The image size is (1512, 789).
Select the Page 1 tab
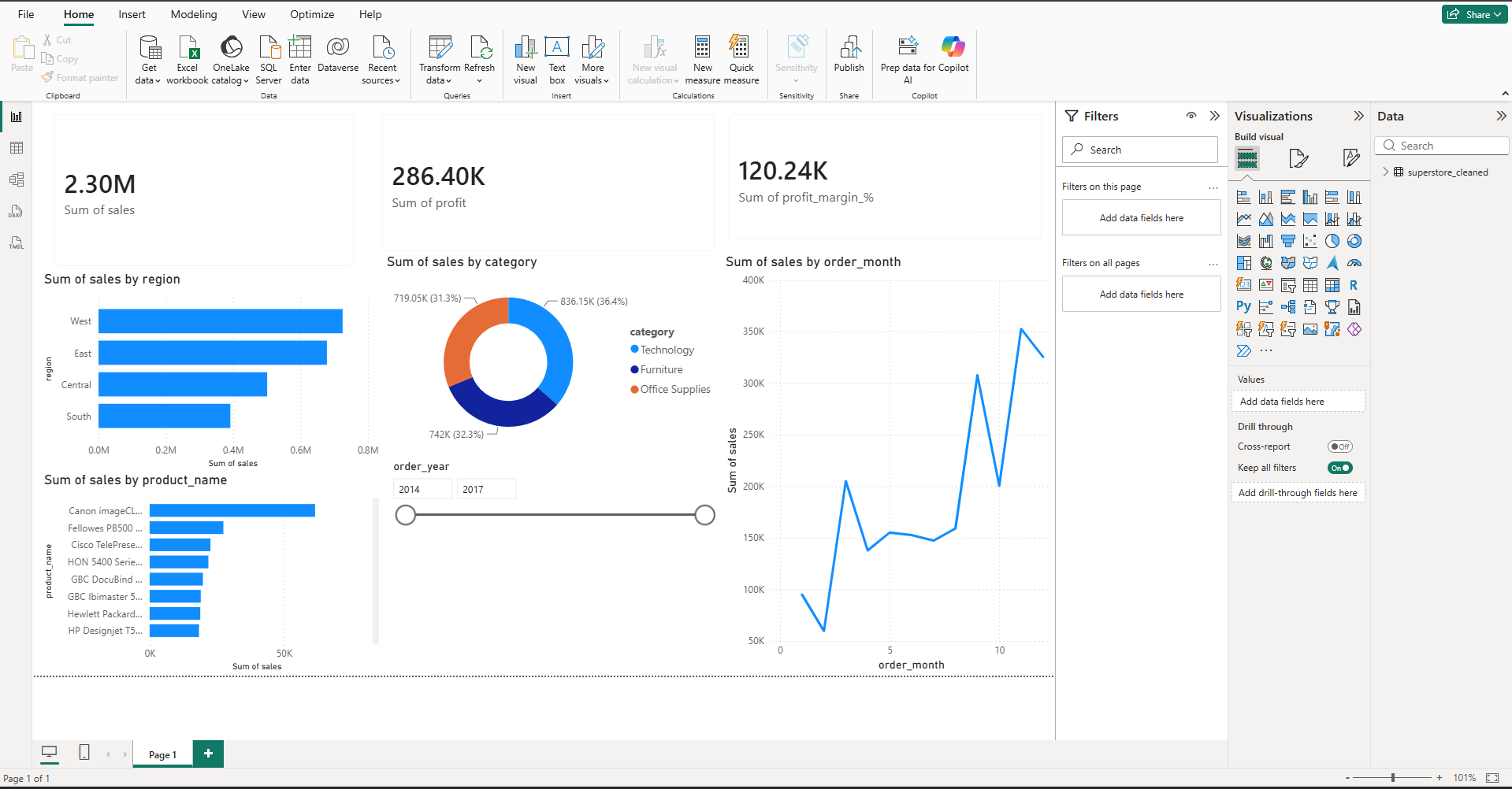click(162, 754)
